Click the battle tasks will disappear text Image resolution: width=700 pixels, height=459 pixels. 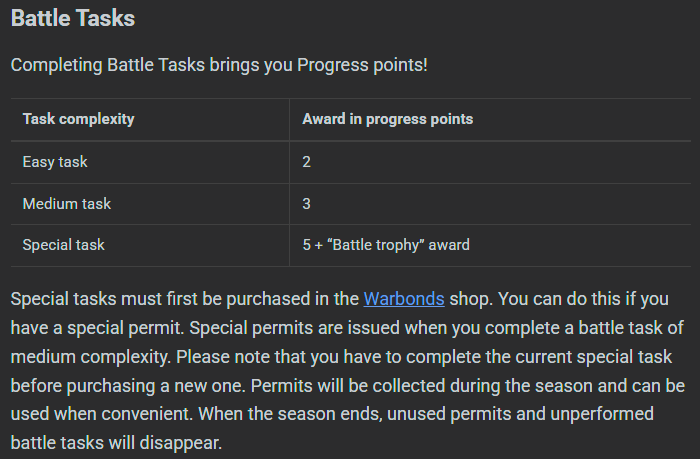point(116,443)
